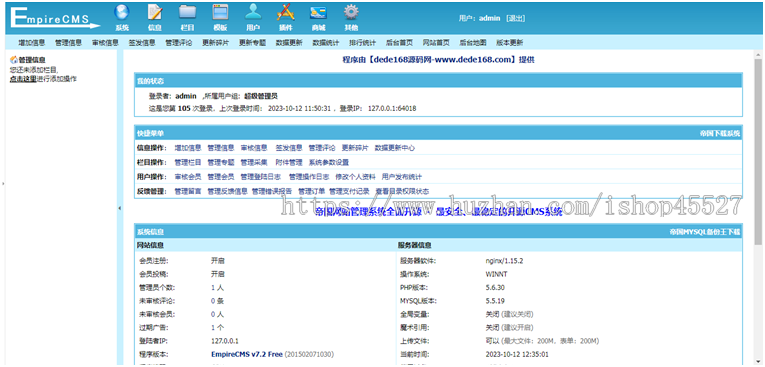
Task: Click the EmpireCMS v7.2 Free version link
Action: [x=247, y=354]
